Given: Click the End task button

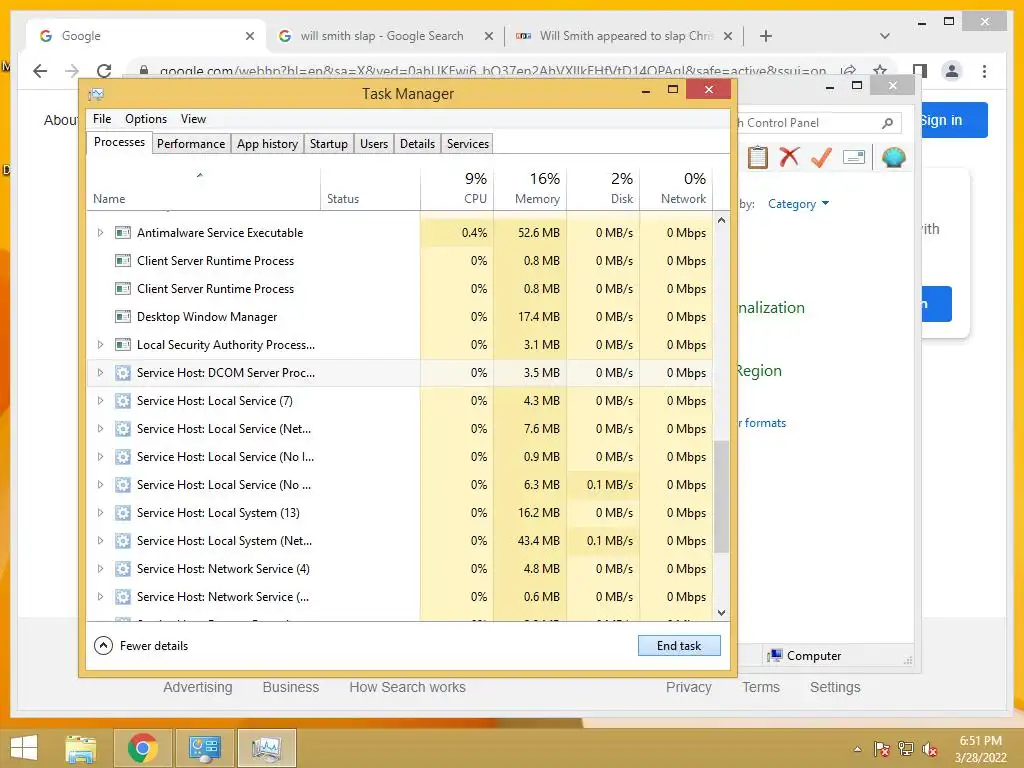Looking at the screenshot, I should 679,646.
